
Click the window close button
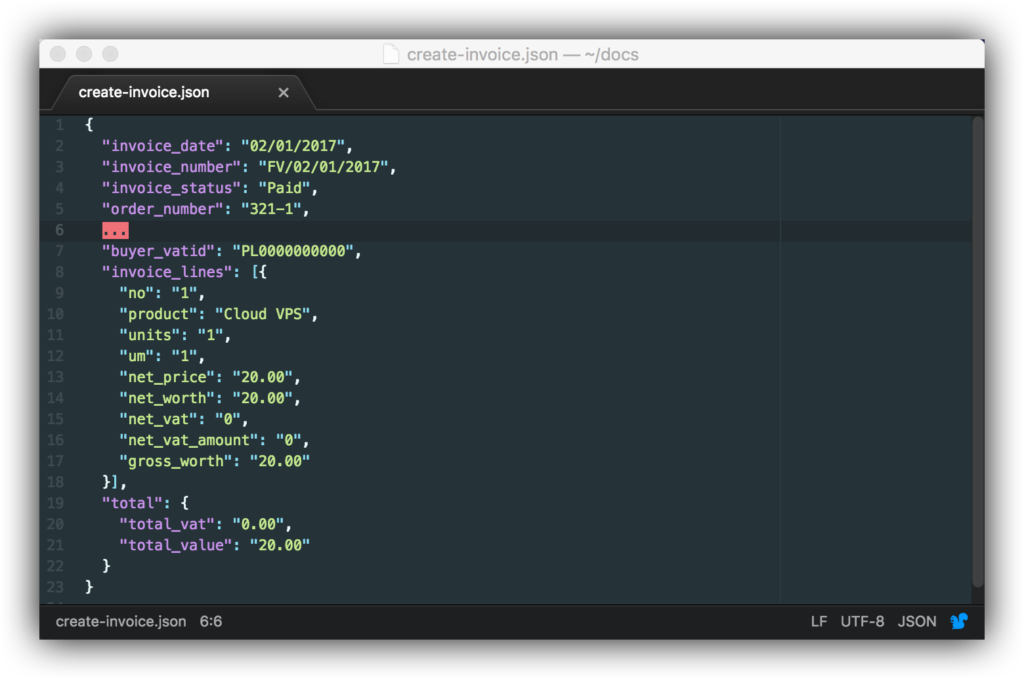click(58, 54)
